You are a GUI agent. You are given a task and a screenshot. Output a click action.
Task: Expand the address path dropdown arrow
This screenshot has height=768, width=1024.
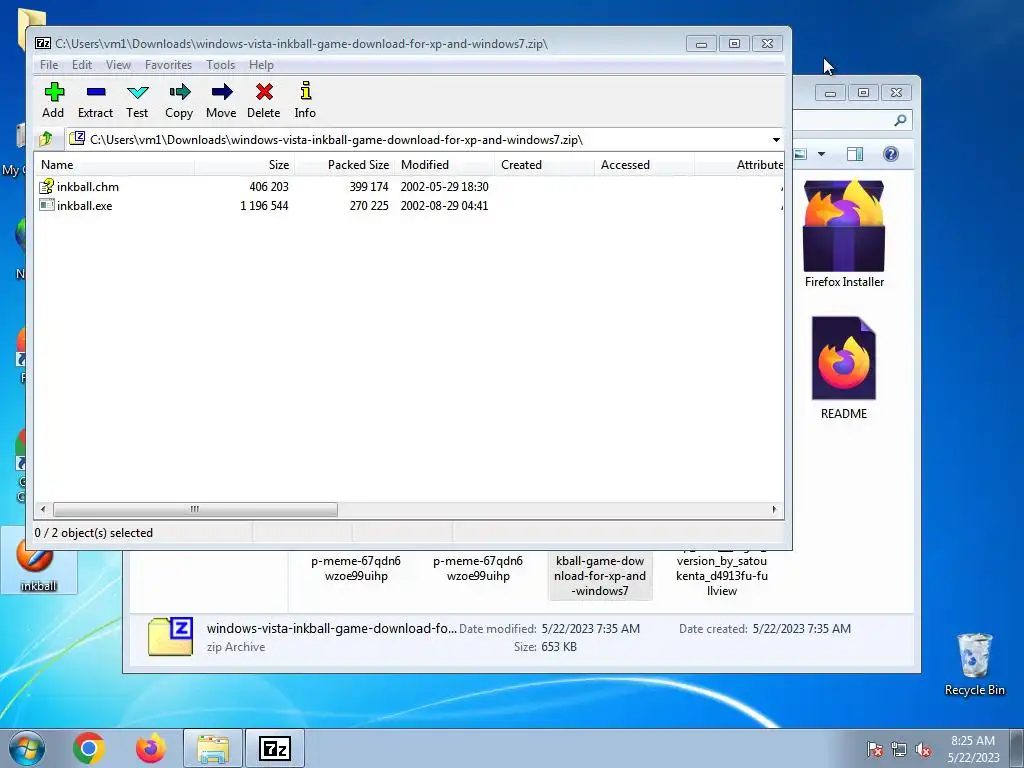tap(776, 140)
